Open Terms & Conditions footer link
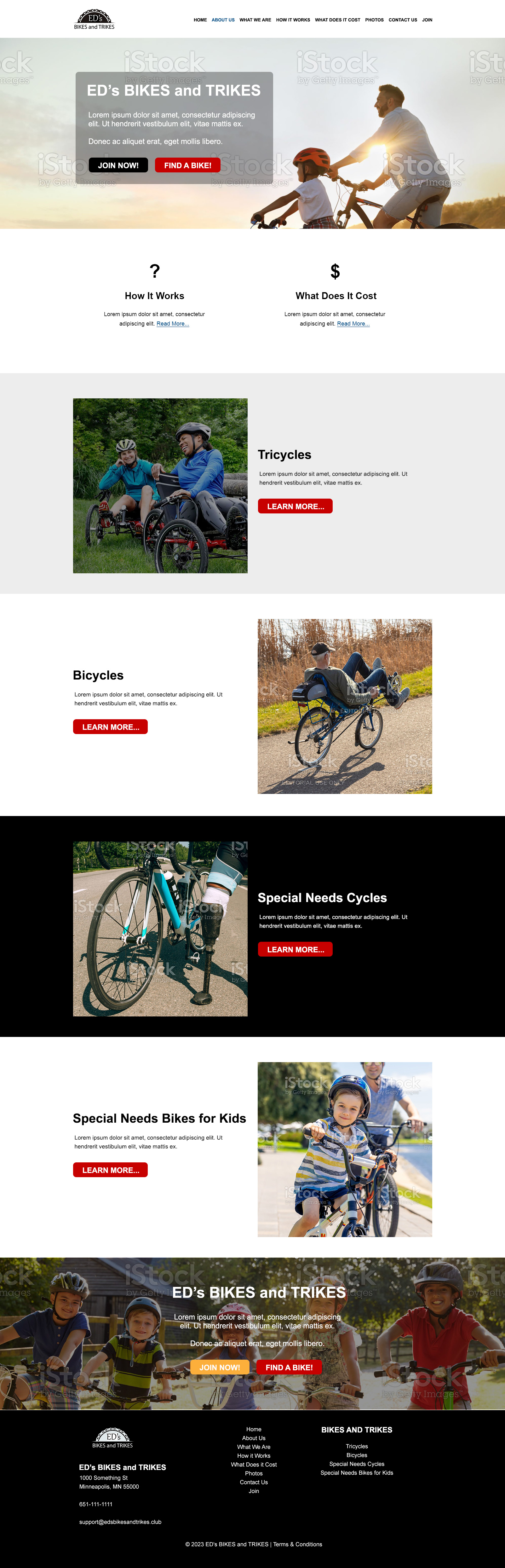The image size is (505, 1568). (297, 1544)
